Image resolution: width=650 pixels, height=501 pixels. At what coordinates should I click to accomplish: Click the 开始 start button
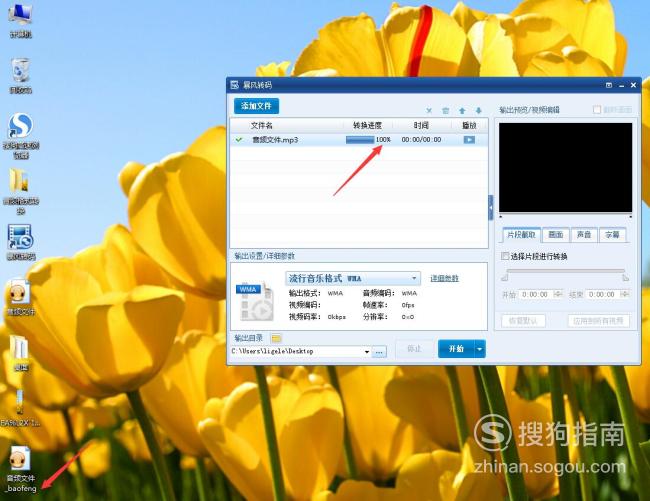click(x=456, y=349)
